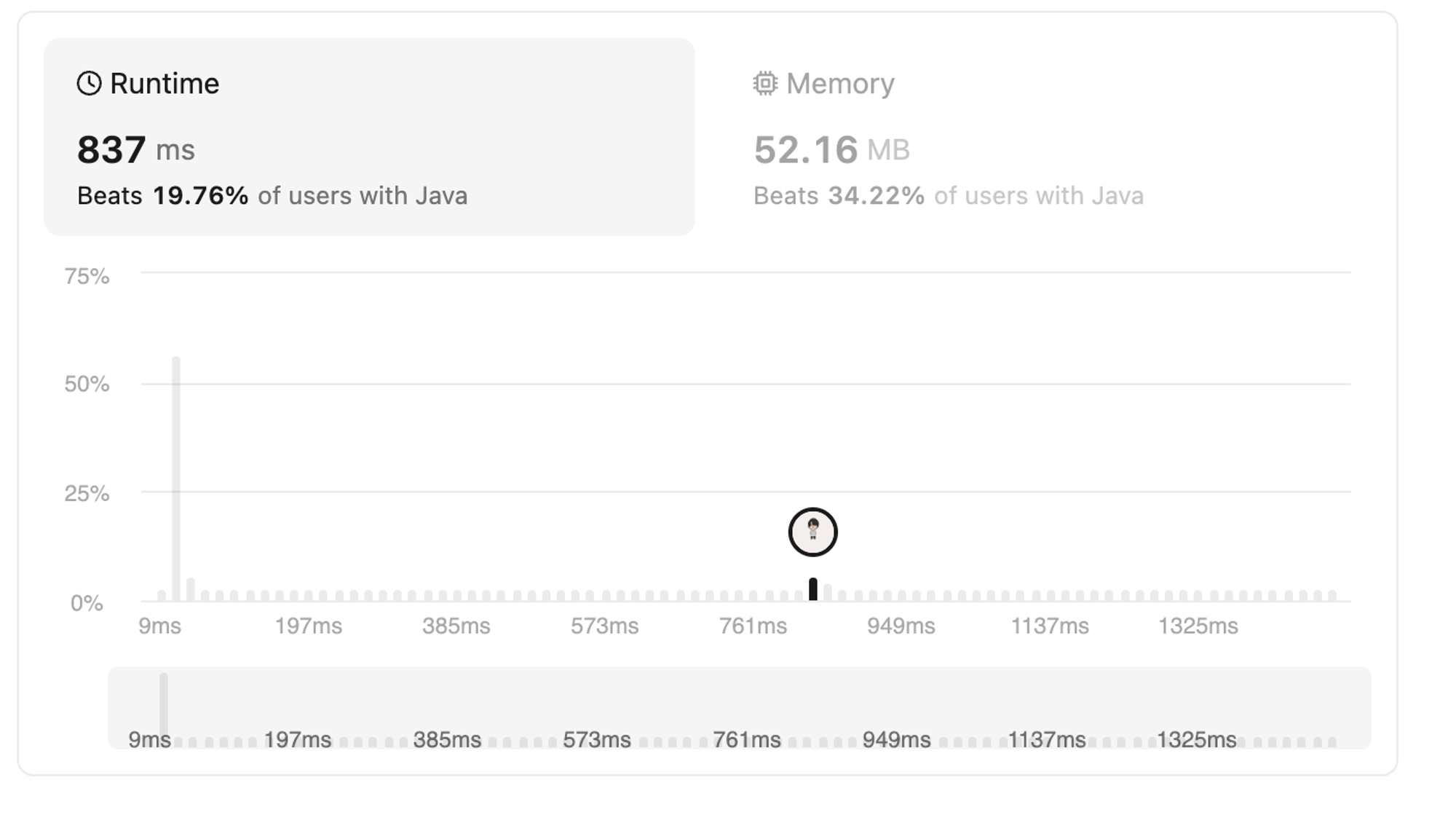Image resolution: width=1456 pixels, height=815 pixels.
Task: Click the Beats 19.76% text
Action: (162, 195)
